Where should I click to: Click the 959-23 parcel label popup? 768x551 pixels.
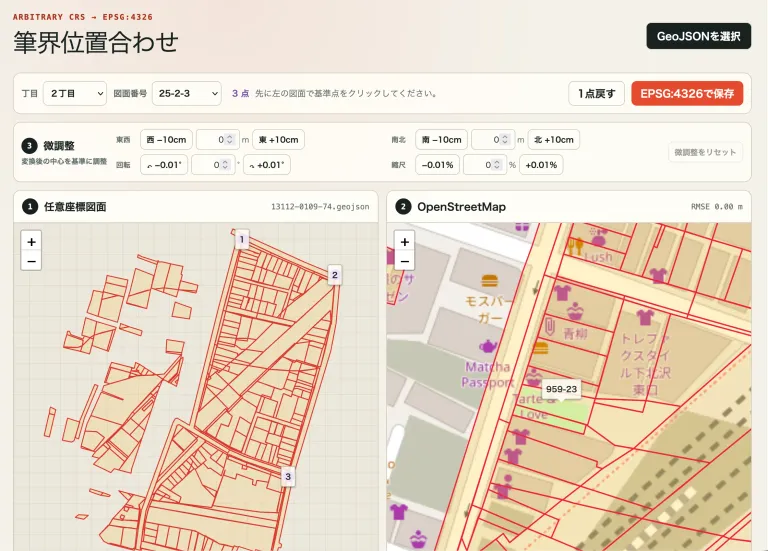tap(561, 389)
